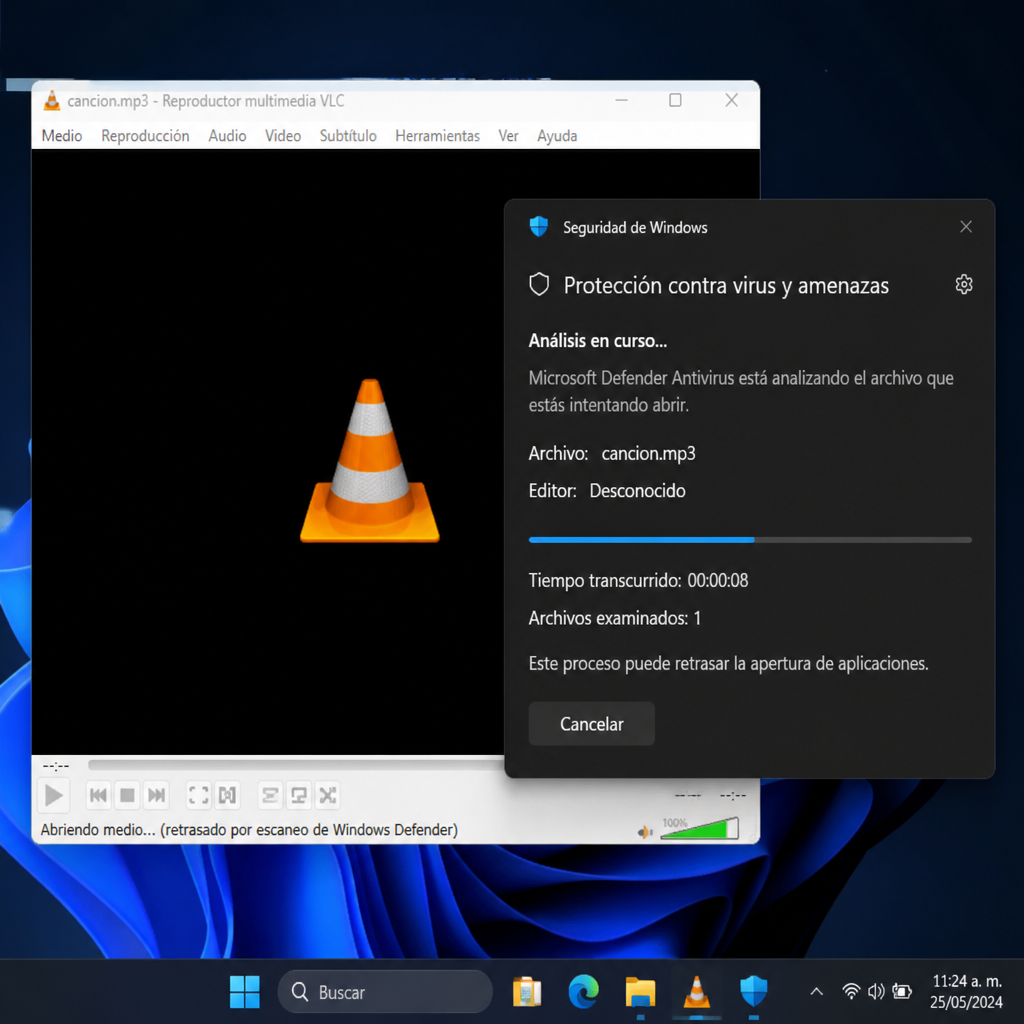The image size is (1024, 1024).
Task: Open the Audio menu
Action: (x=227, y=136)
